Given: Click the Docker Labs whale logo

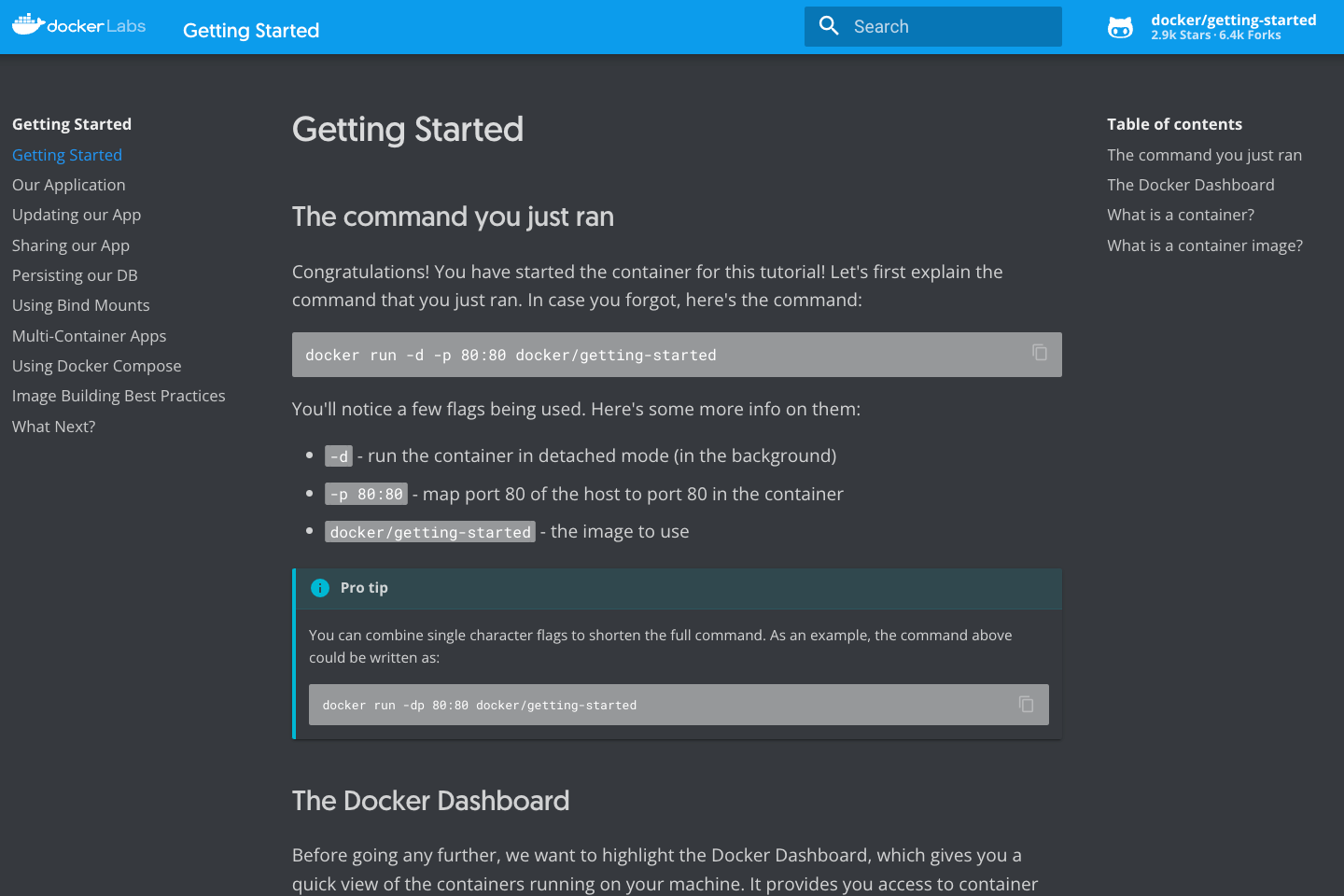Looking at the screenshot, I should point(79,25).
